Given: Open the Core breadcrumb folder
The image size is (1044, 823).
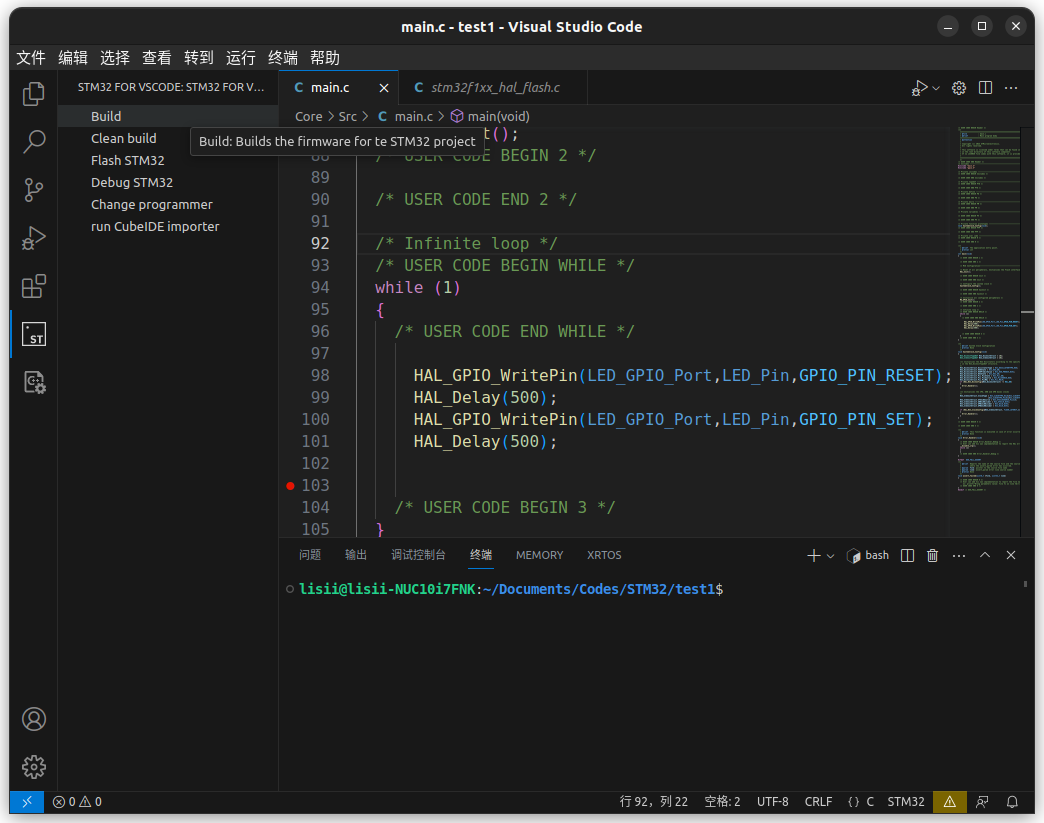Looking at the screenshot, I should (x=309, y=117).
